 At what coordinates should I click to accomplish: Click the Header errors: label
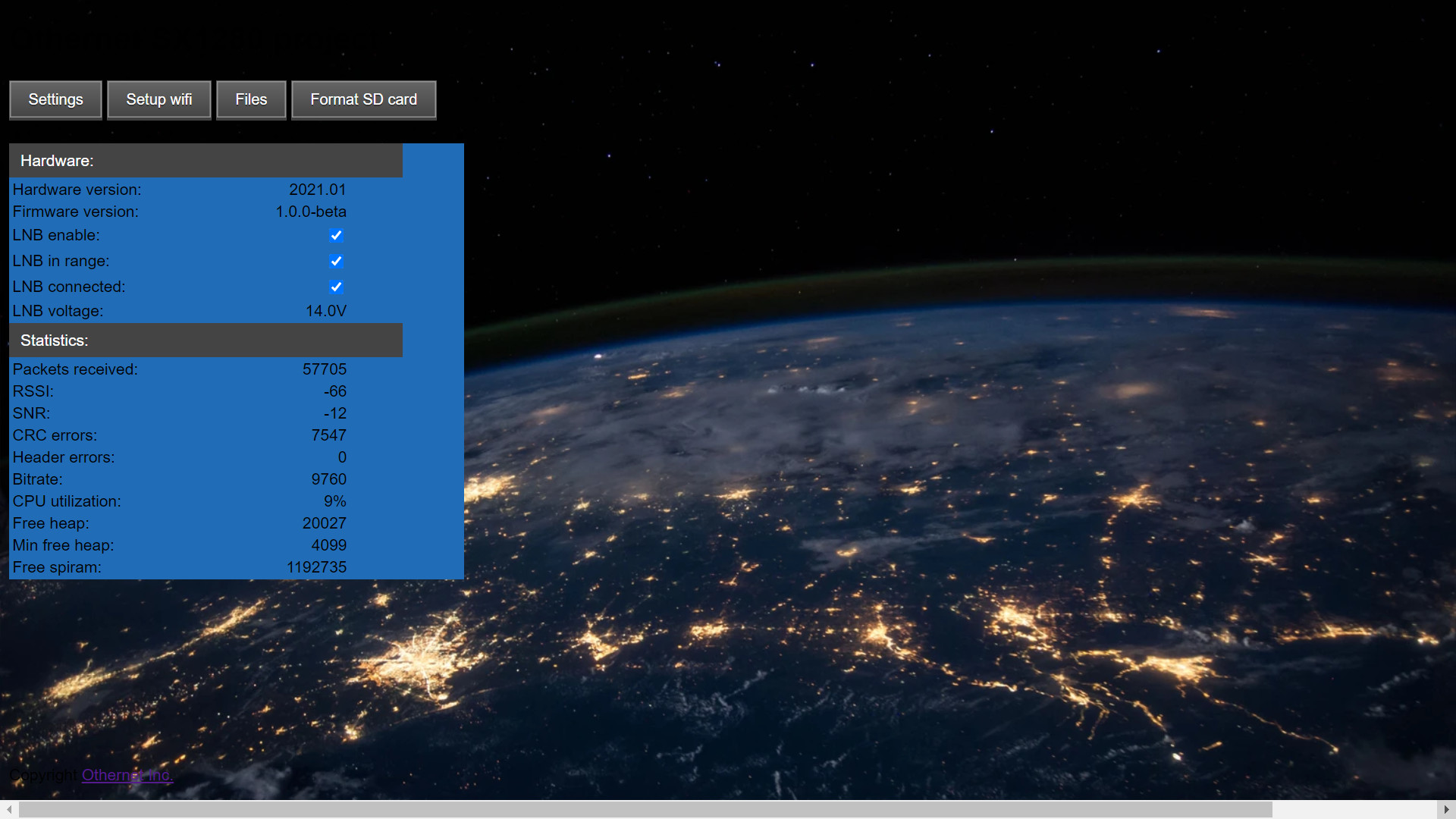pyautogui.click(x=64, y=457)
